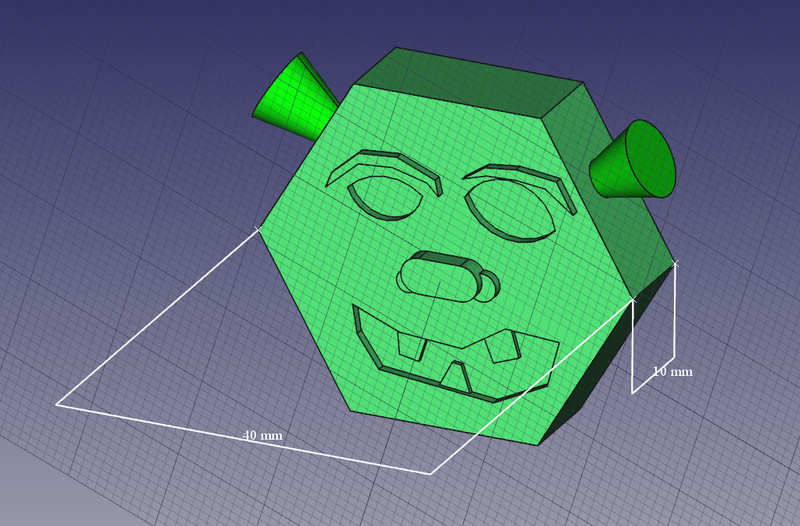Click the 40 mm dimension label
Viewport: 800px width, 526px height.
(262, 436)
